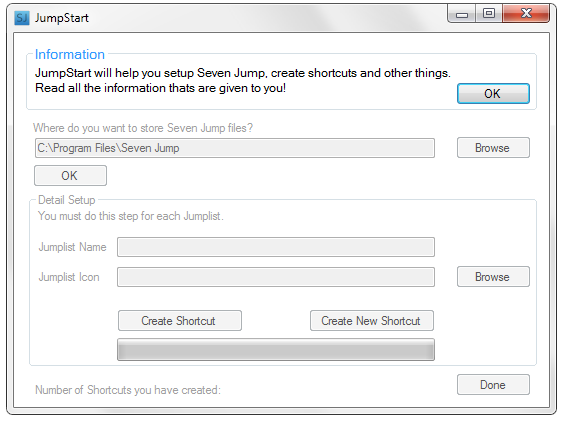Close the JumpStart window
The image size is (561, 421).
coord(526,14)
